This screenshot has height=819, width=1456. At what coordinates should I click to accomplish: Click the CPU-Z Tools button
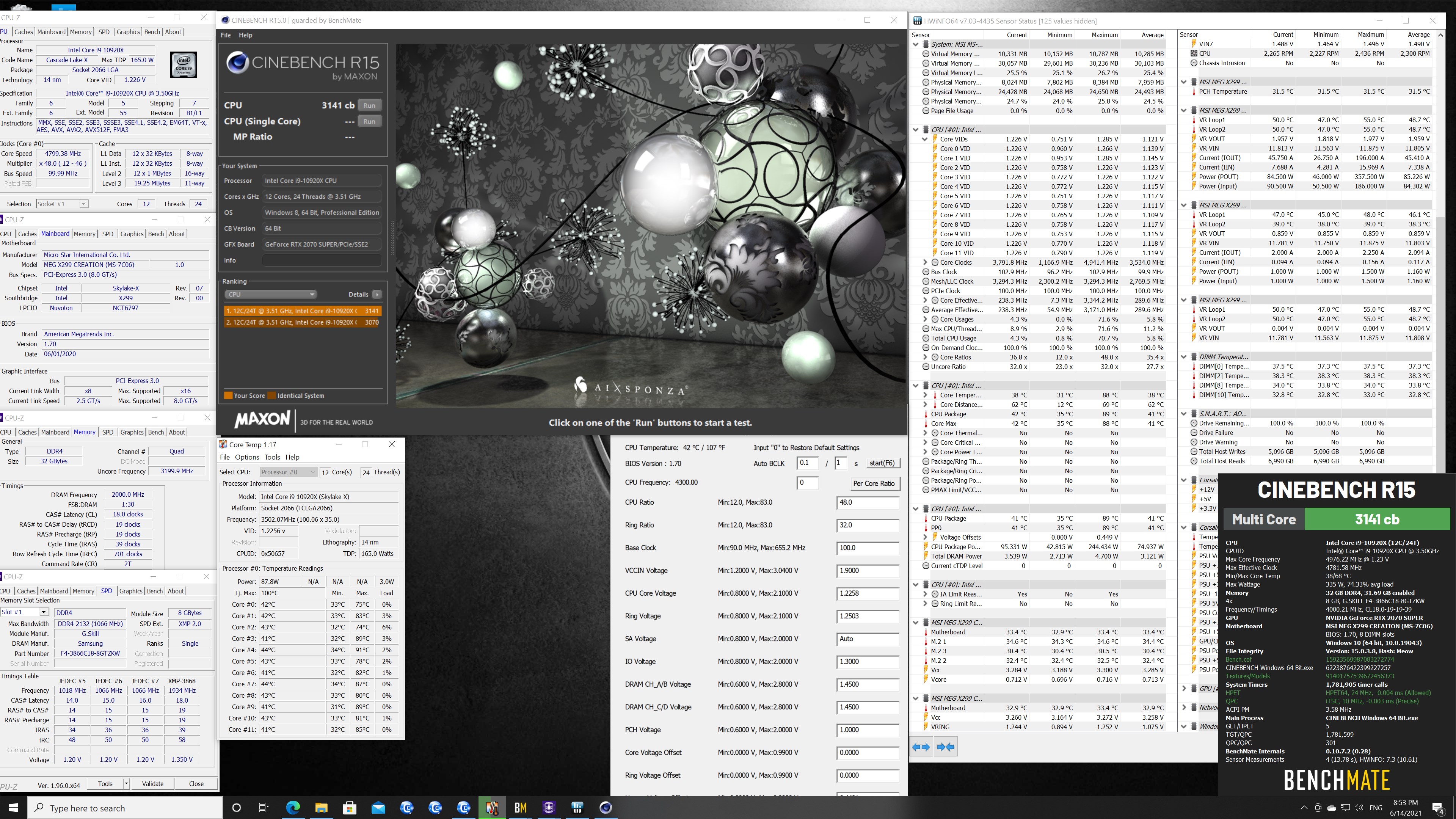pos(105,783)
